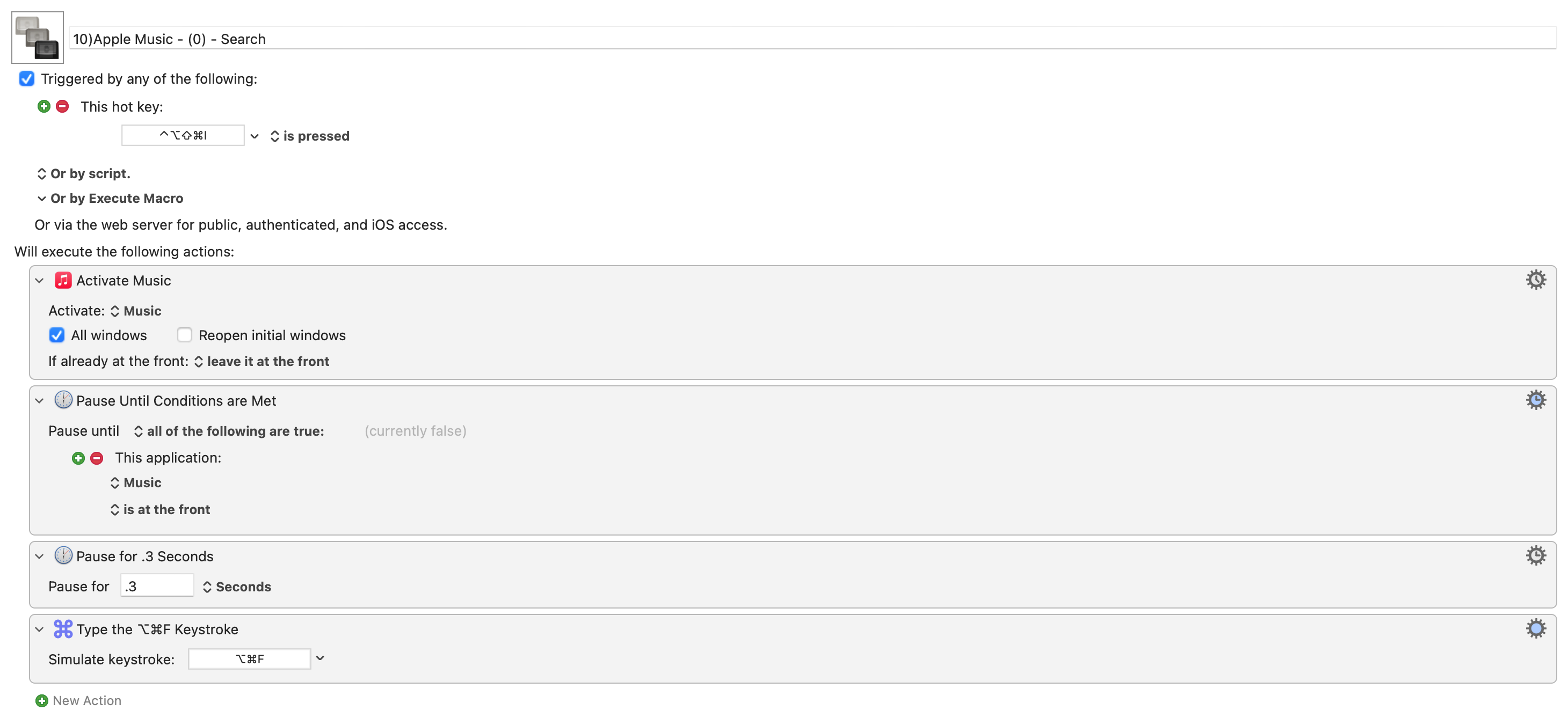The width and height of the screenshot is (1568, 718).
Task: Collapse the Activate Music action
Action: point(40,281)
